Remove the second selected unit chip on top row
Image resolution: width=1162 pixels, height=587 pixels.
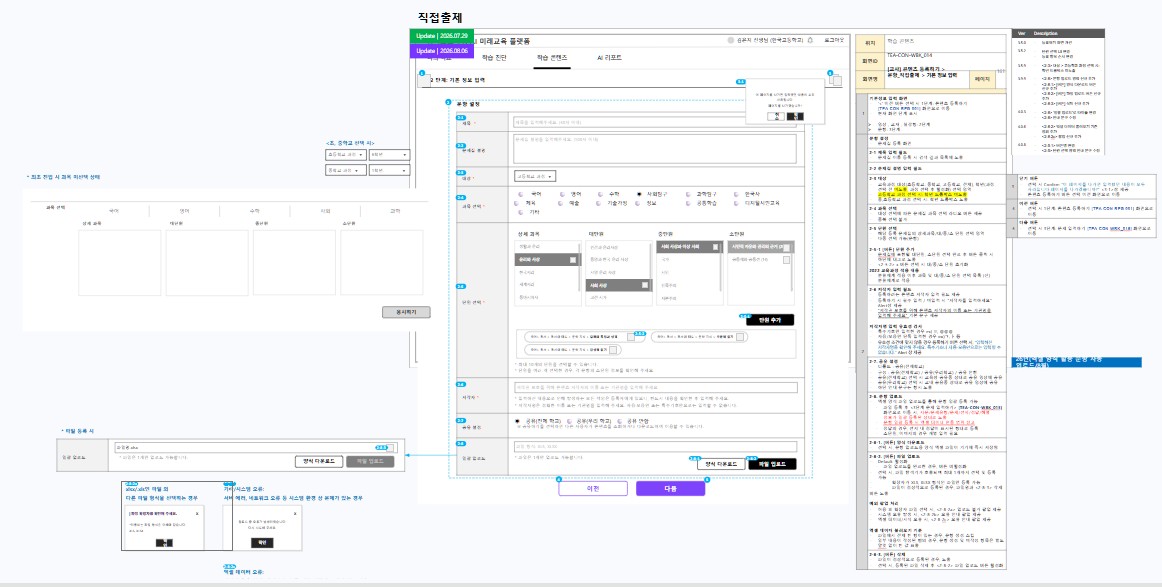740,336
